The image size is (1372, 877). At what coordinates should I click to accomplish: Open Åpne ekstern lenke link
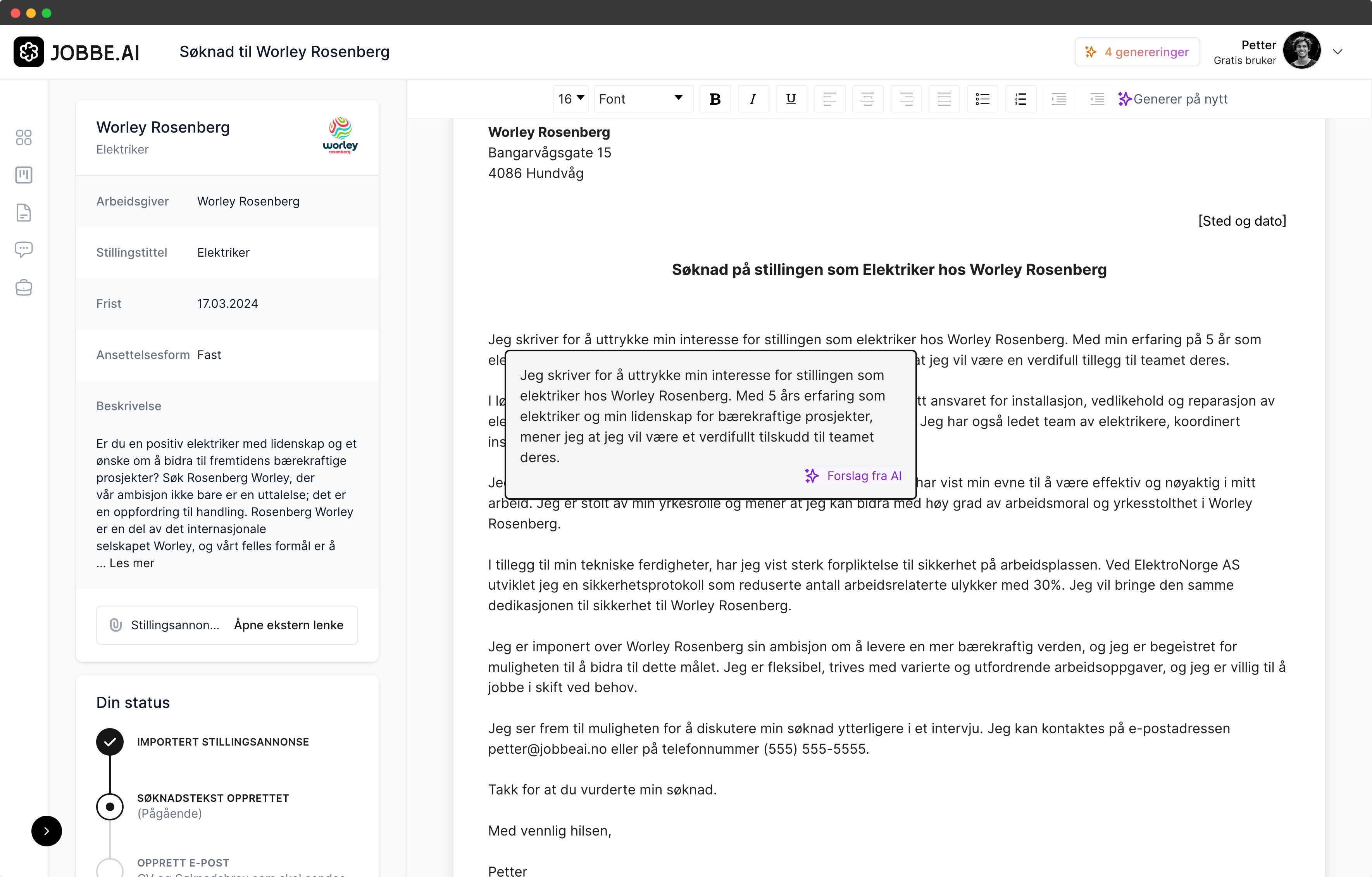(288, 625)
